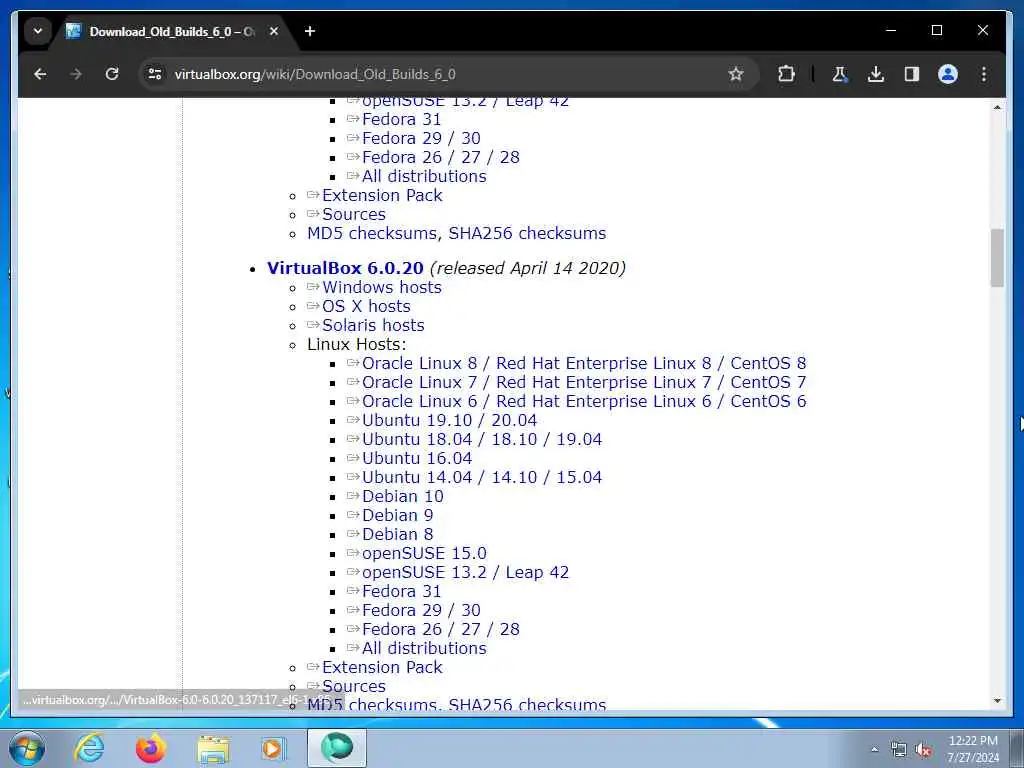View site information icon in address bar
This screenshot has height=768, width=1024.
[155, 74]
